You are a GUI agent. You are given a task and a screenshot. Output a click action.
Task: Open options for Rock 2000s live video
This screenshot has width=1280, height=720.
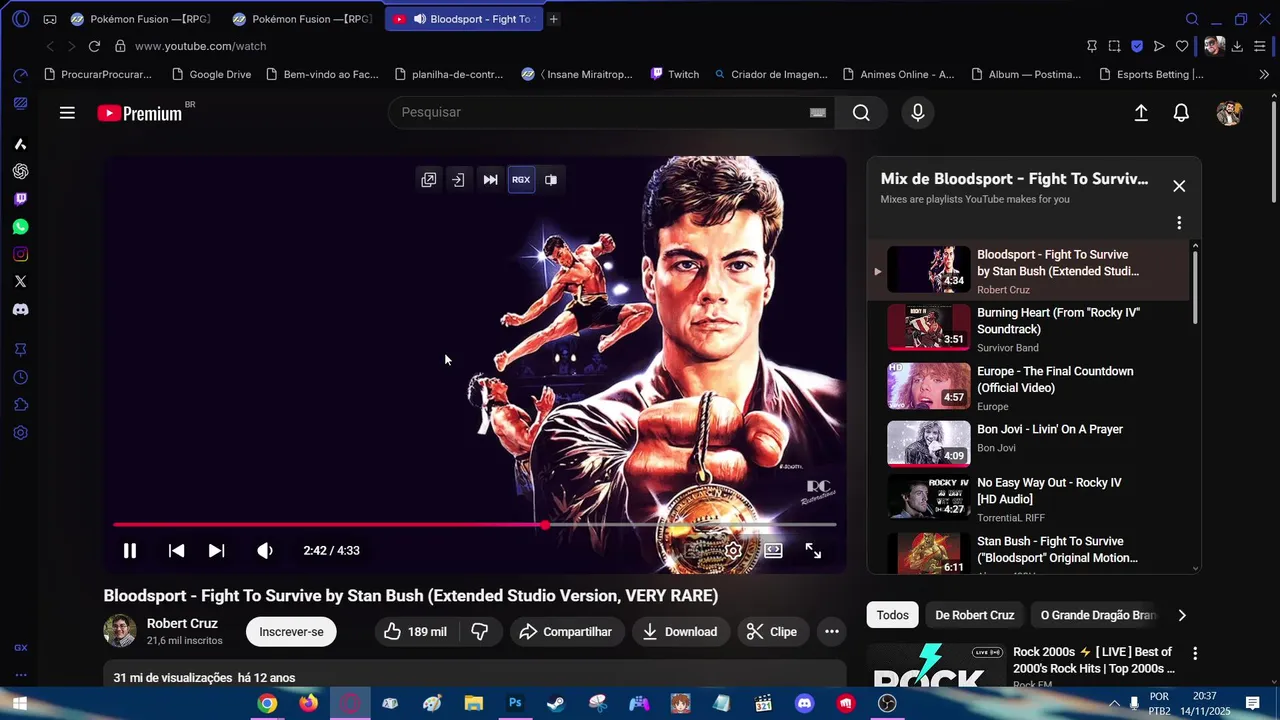[x=1194, y=653]
